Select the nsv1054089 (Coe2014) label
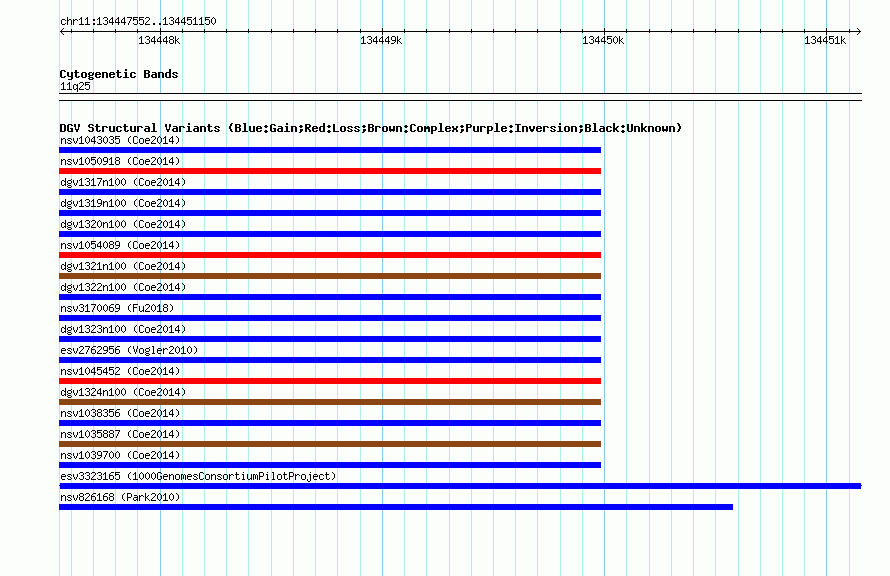The image size is (890, 576). point(120,245)
